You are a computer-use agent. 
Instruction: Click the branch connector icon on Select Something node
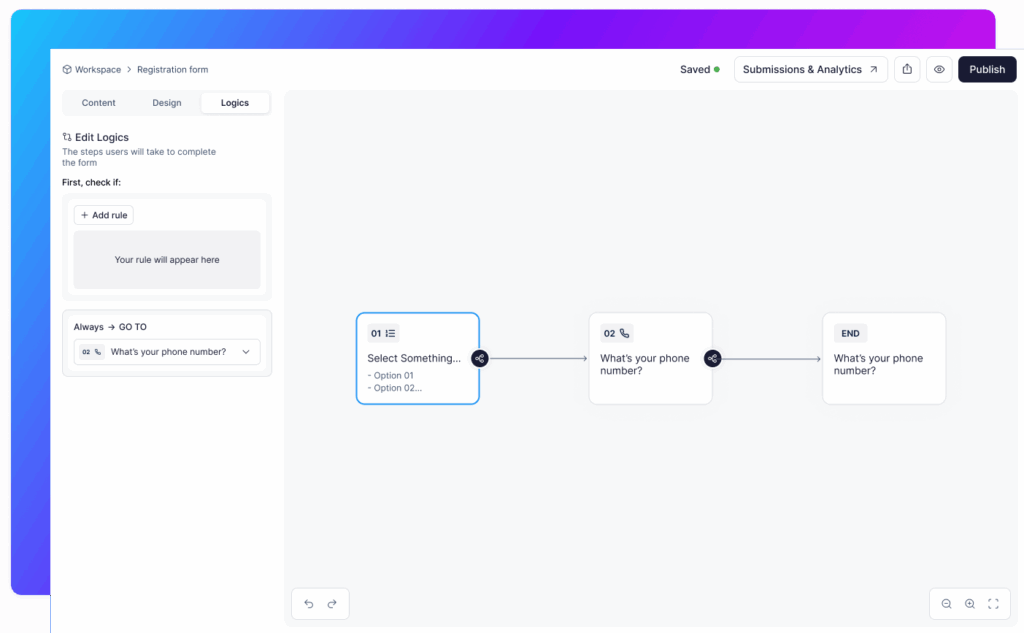[x=479, y=357]
